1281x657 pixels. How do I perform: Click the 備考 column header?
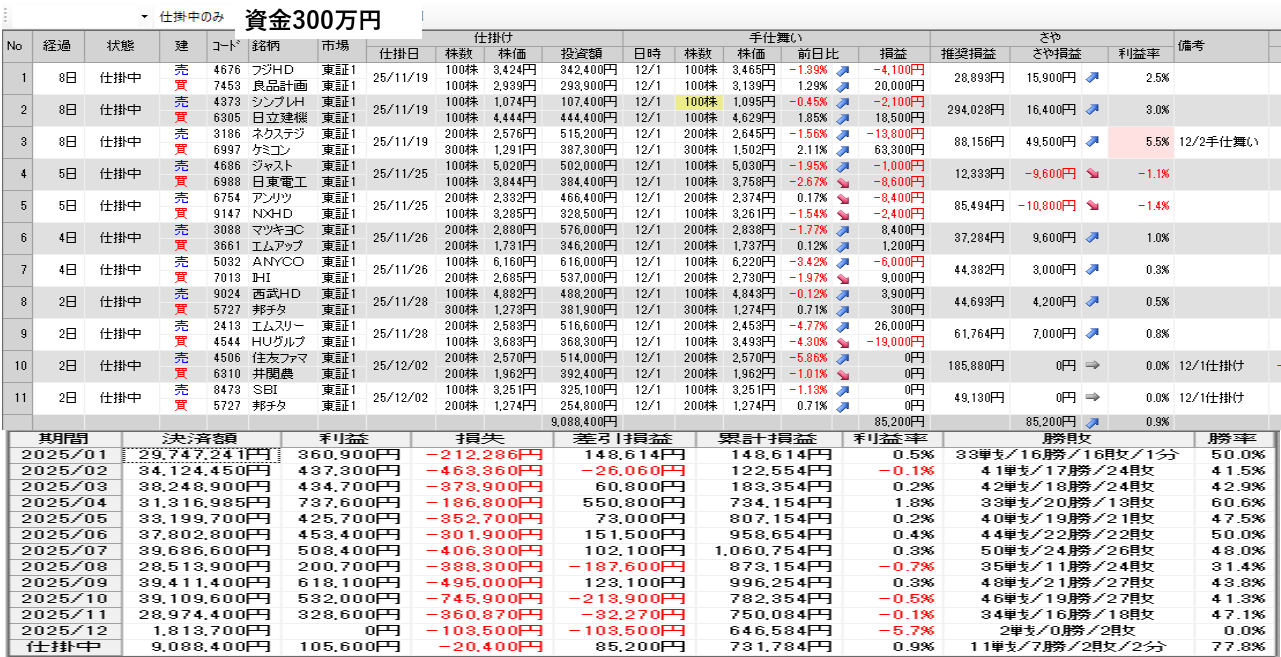pos(1191,46)
